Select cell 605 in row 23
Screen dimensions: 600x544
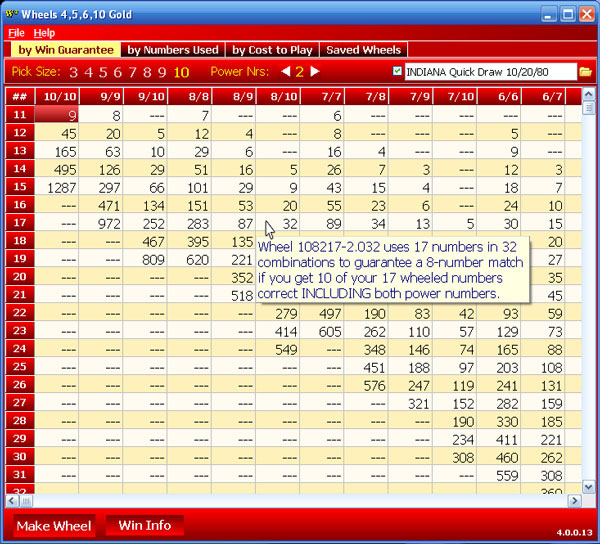click(x=322, y=332)
